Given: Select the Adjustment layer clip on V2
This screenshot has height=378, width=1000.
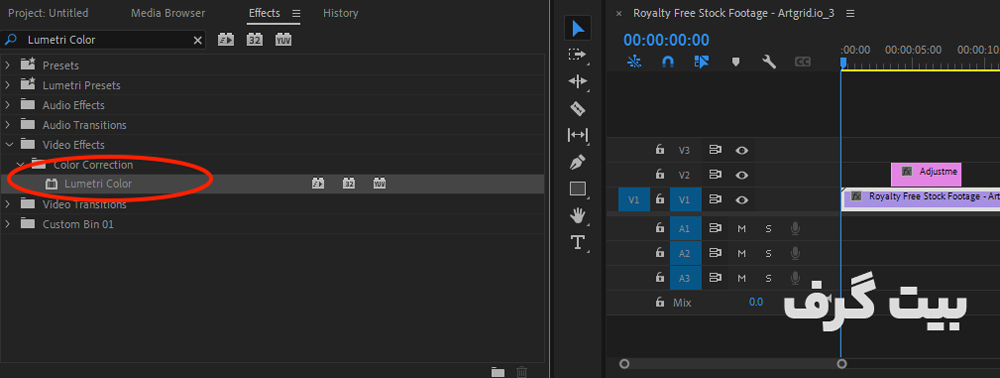Looking at the screenshot, I should click(x=926, y=174).
